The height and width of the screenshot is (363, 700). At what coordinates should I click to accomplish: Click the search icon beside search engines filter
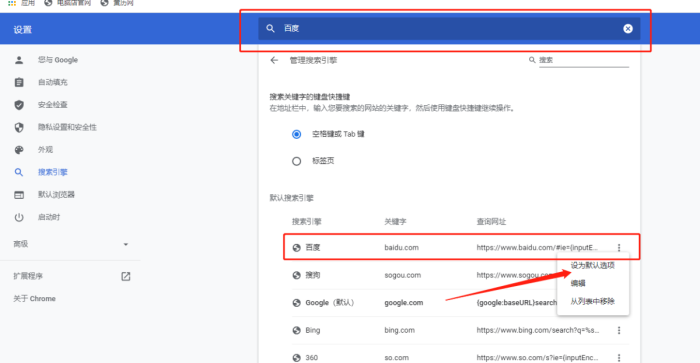[x=532, y=60]
